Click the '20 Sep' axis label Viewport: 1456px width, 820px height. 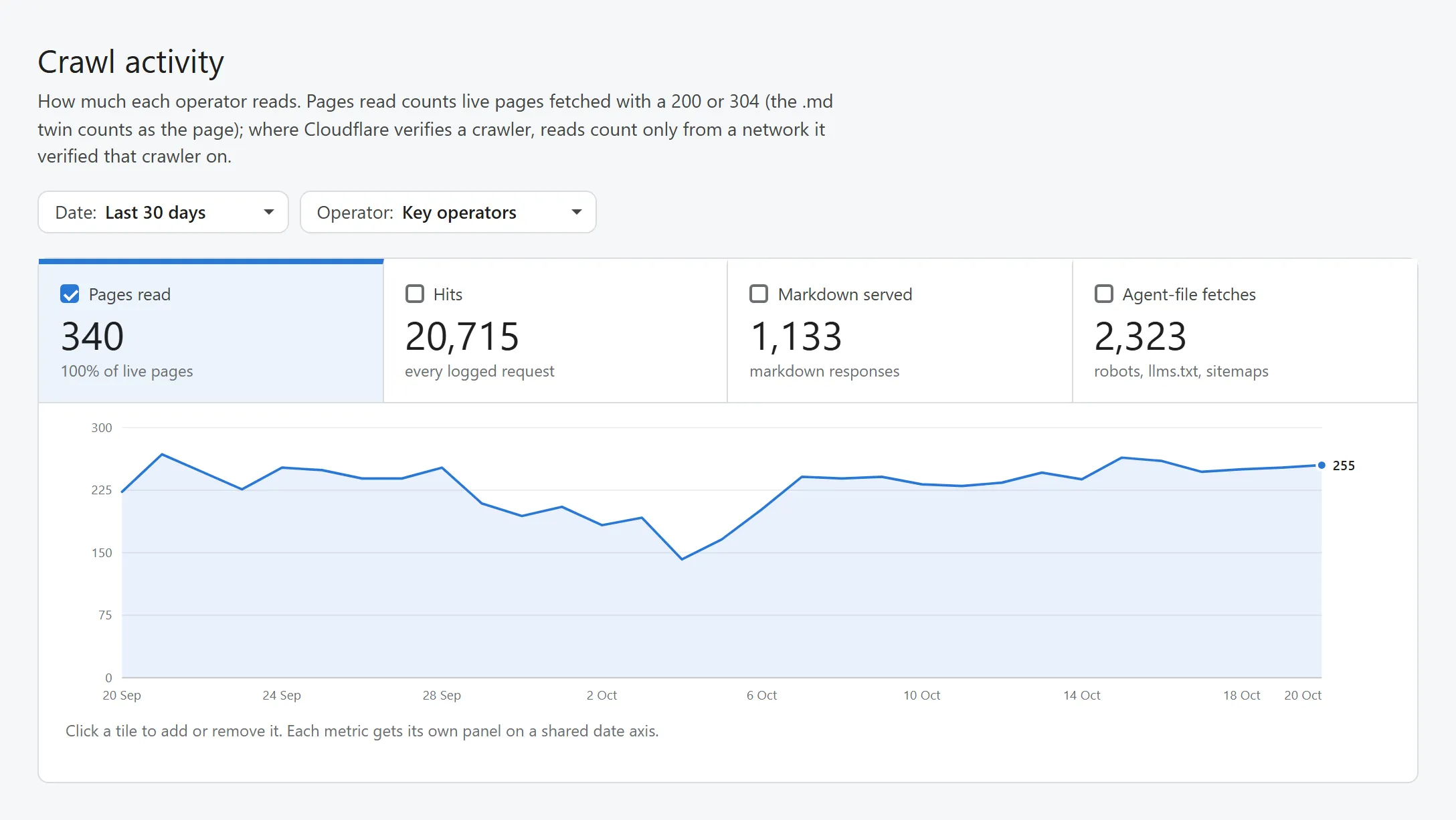(122, 696)
